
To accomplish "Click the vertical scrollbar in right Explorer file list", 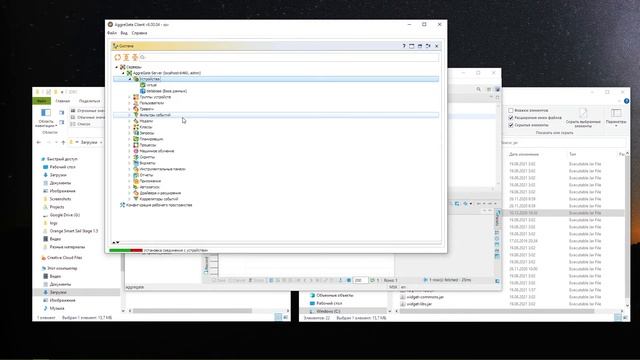I will (627, 229).
